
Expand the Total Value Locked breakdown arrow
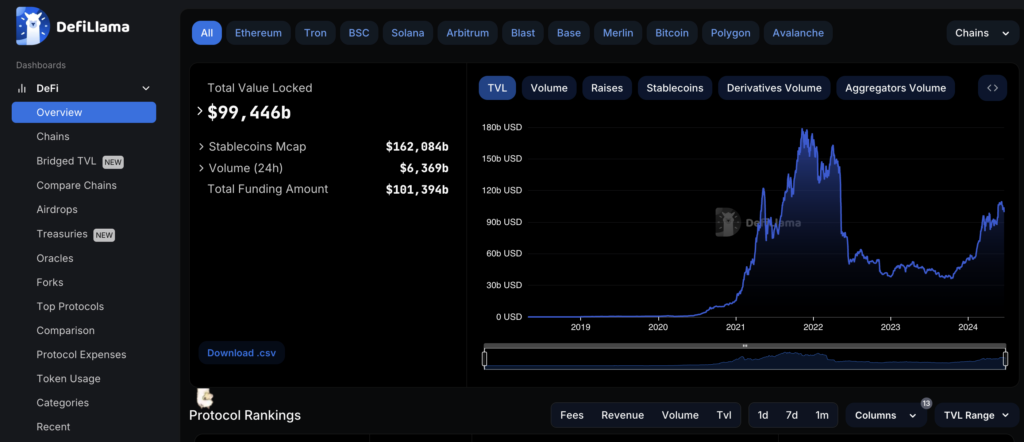click(x=200, y=112)
